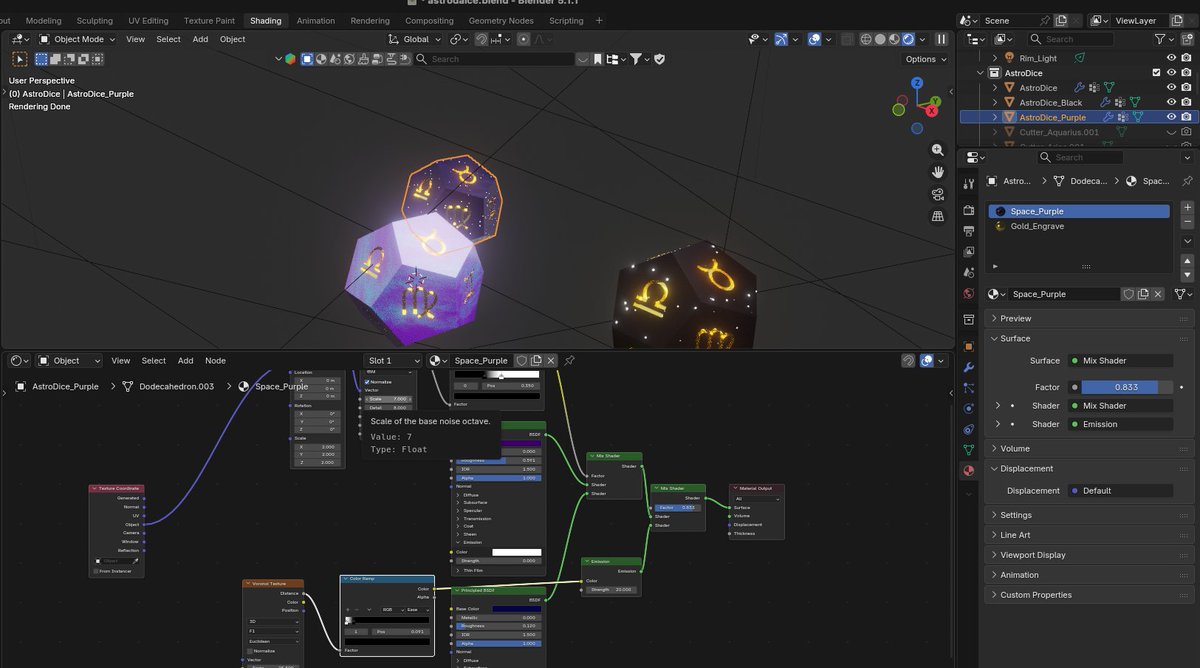Click the Emission shader input field
Viewport: 1200px width, 668px height.
(x=1119, y=424)
